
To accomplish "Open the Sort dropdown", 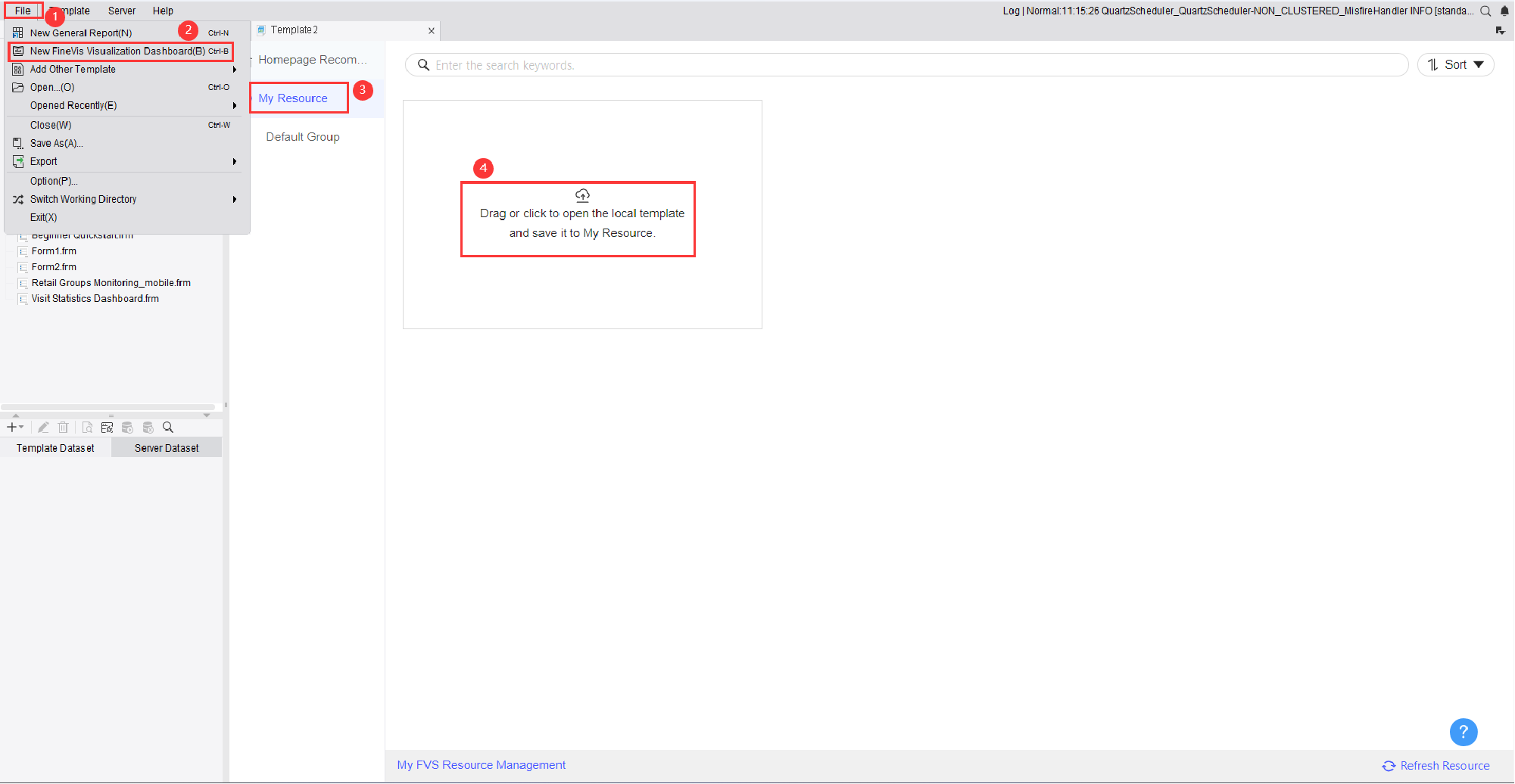I will coord(1455,65).
